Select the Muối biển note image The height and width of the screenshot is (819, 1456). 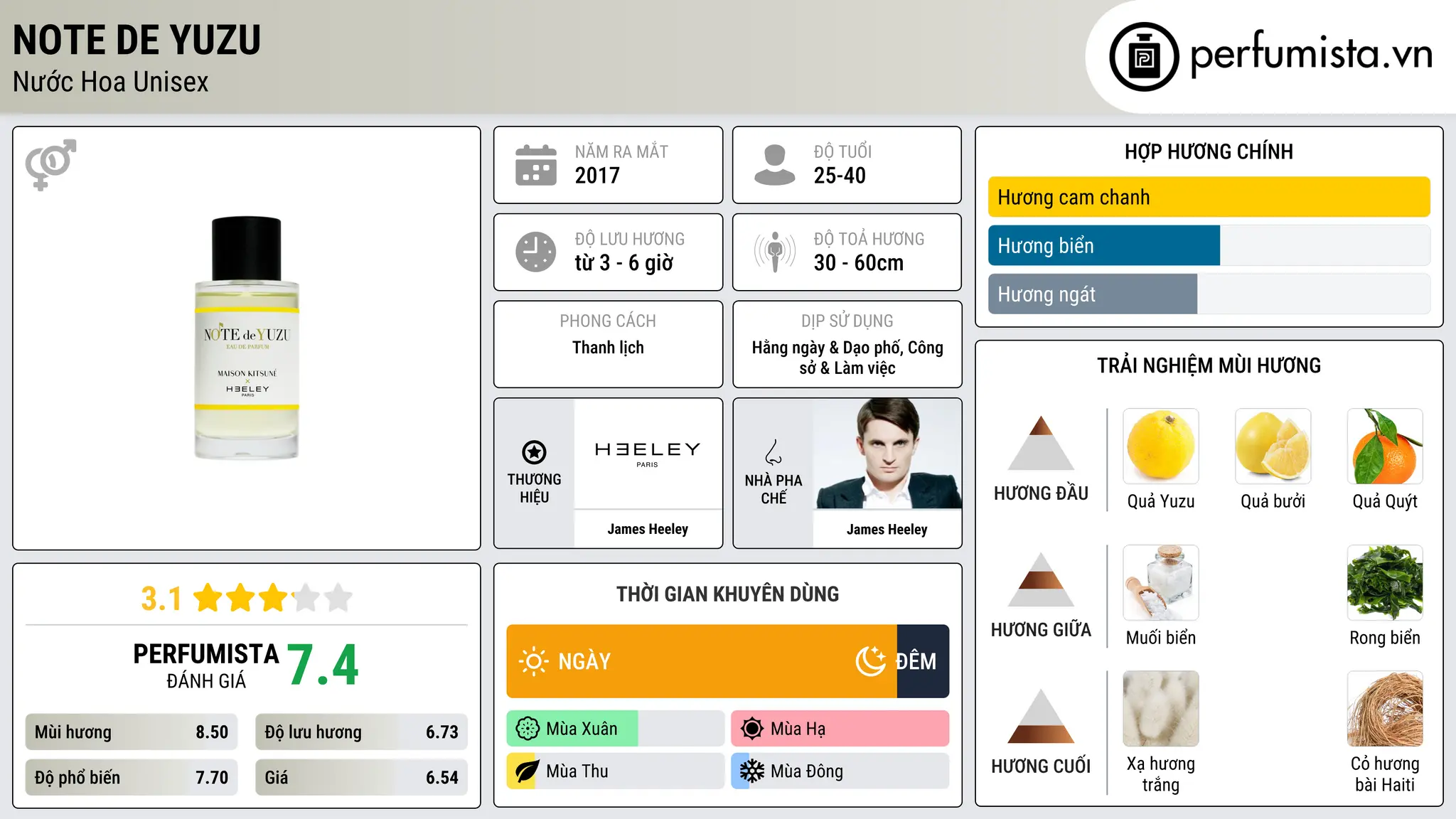click(x=1161, y=583)
